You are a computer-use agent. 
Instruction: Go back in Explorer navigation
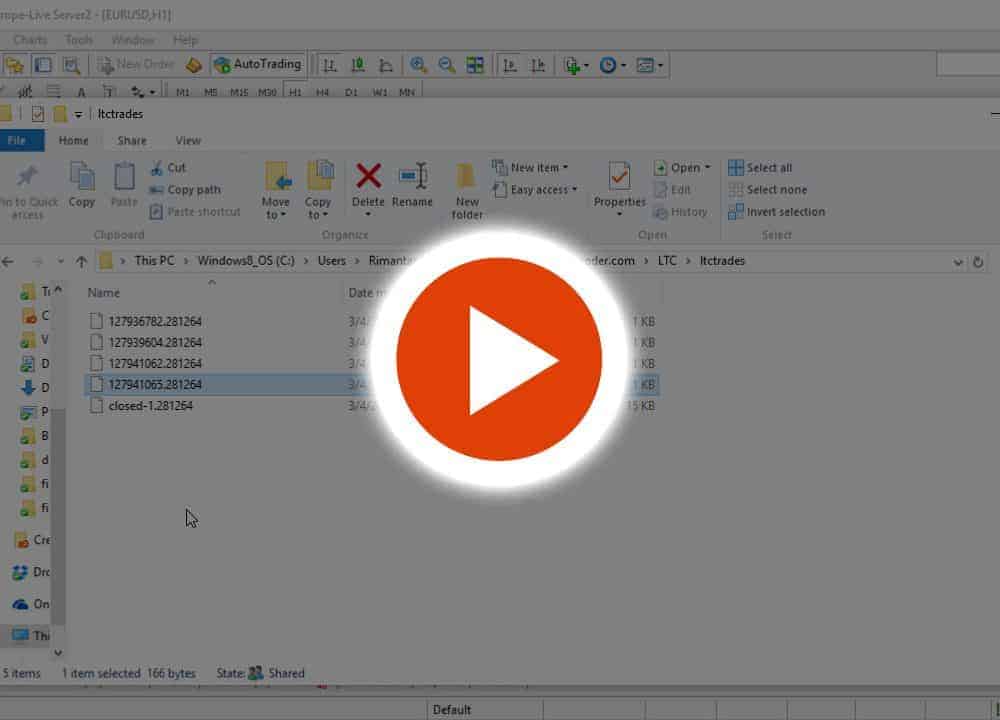coord(8,261)
